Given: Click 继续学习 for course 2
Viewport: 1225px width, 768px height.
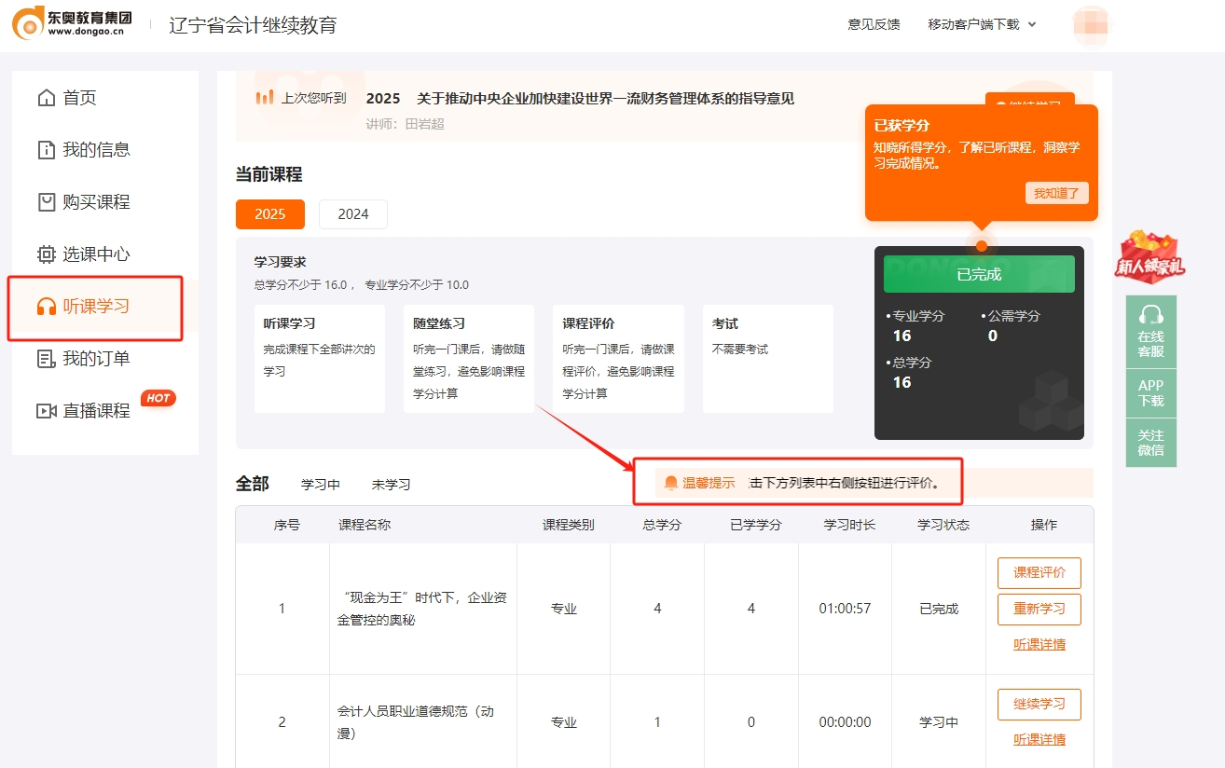Looking at the screenshot, I should [x=1039, y=704].
